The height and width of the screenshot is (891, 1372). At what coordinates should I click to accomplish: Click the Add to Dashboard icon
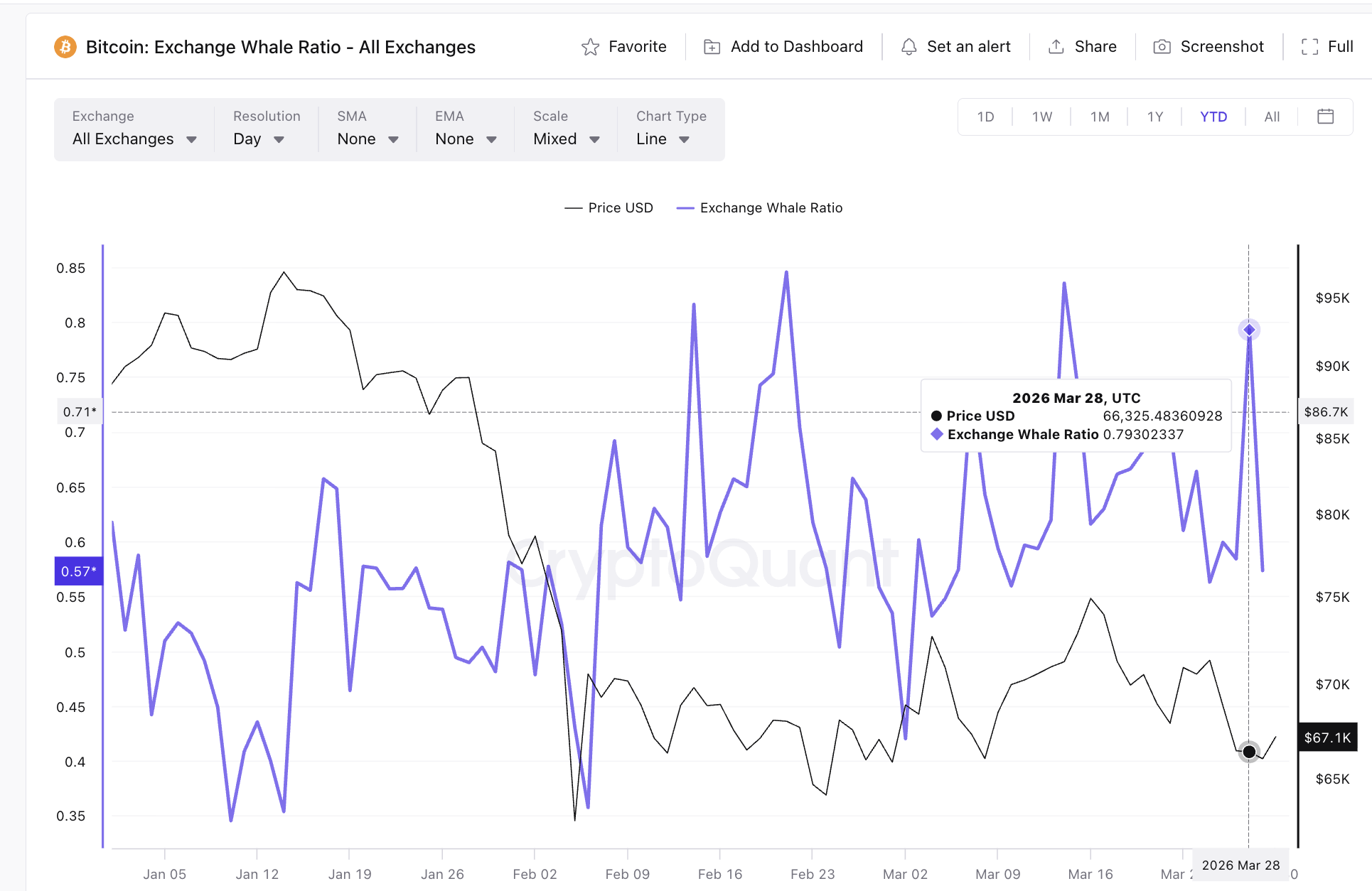pos(711,46)
